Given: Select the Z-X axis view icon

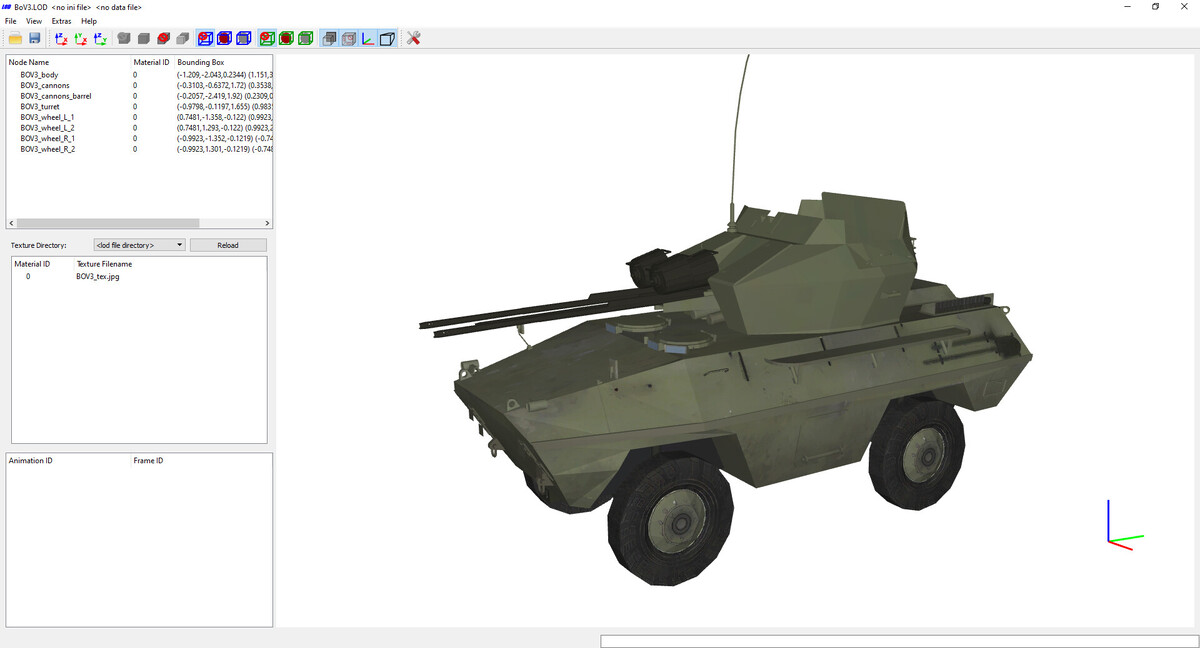Looking at the screenshot, I should [x=61, y=38].
